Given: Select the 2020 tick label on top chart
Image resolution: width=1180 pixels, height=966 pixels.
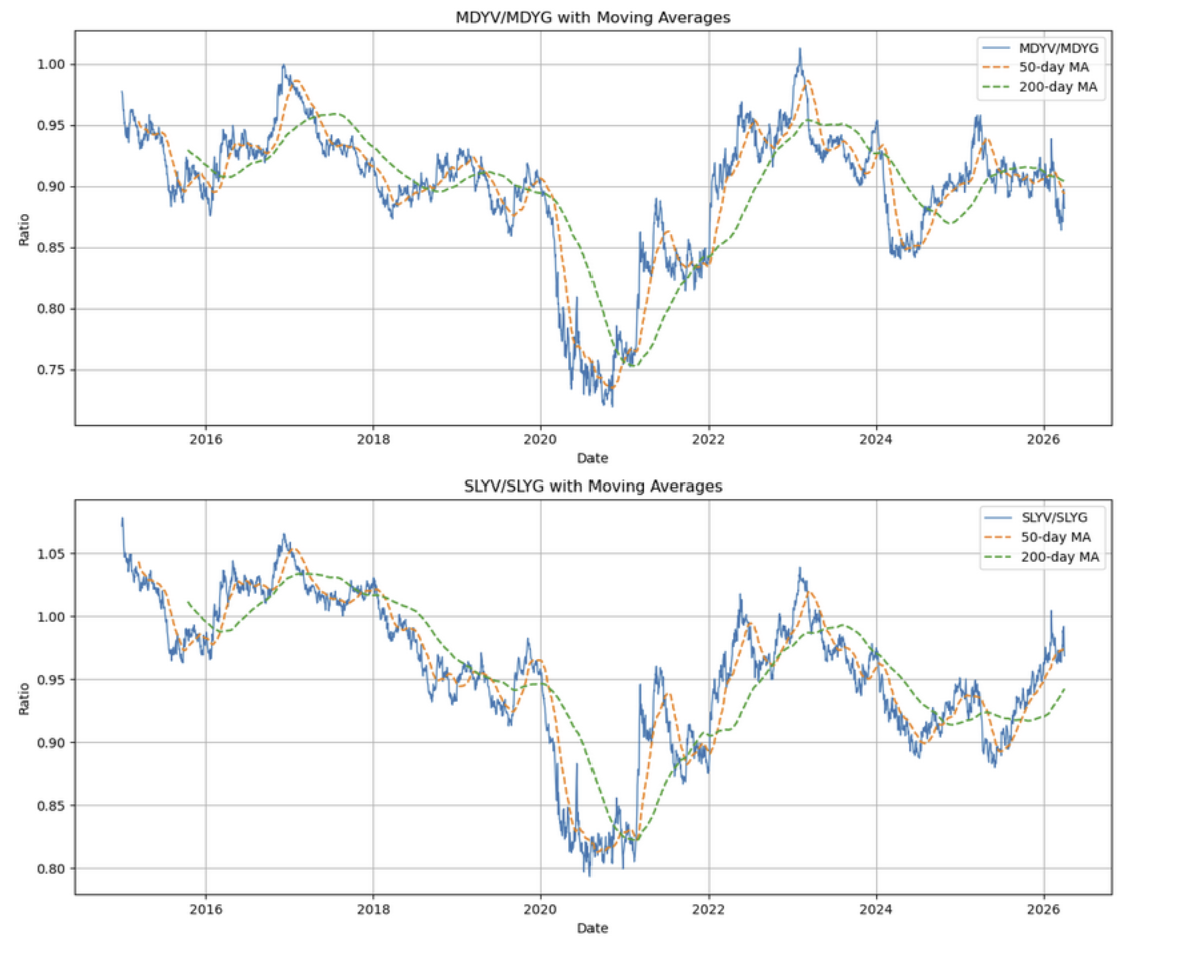Looking at the screenshot, I should (541, 440).
